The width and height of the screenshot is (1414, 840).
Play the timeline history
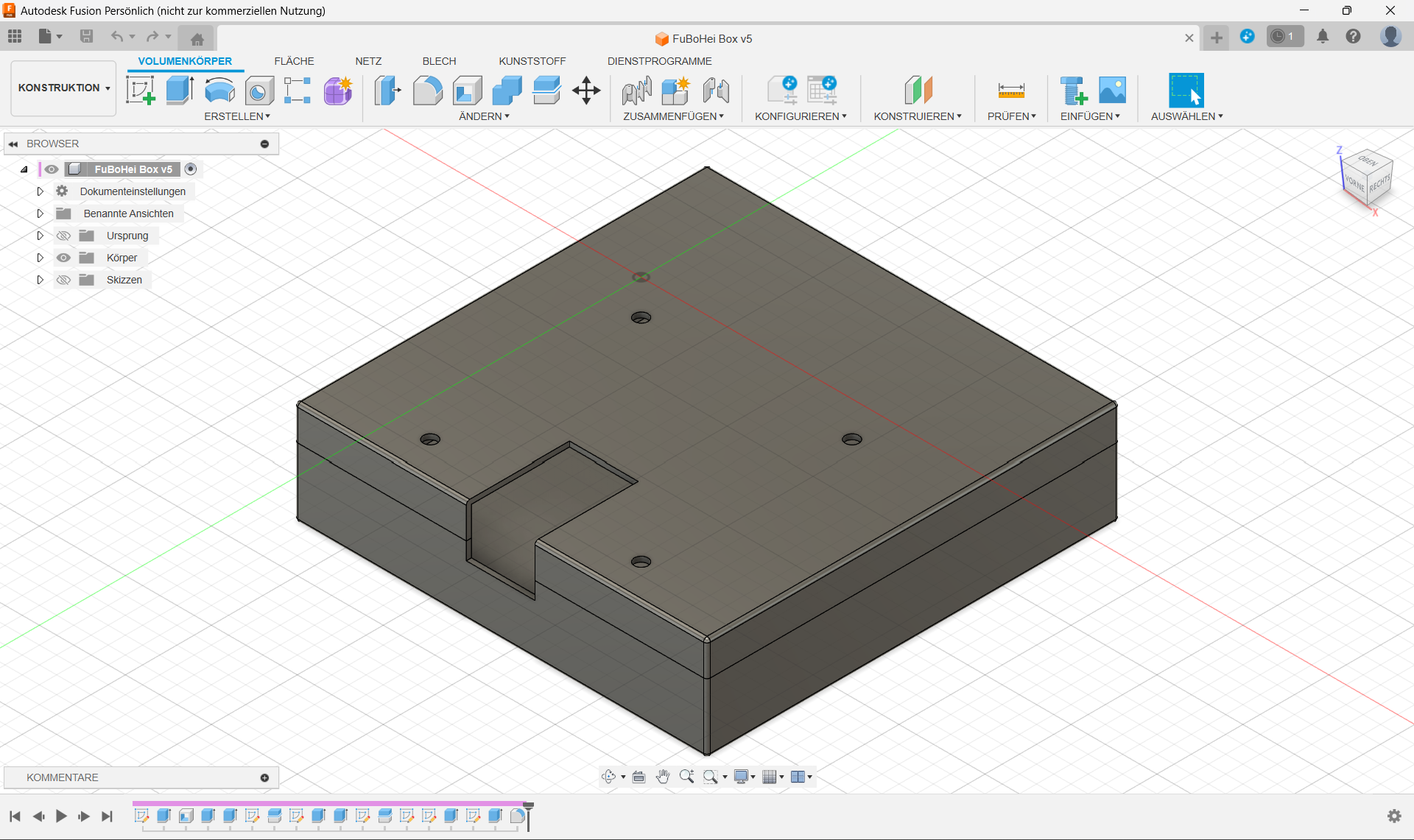(x=61, y=816)
